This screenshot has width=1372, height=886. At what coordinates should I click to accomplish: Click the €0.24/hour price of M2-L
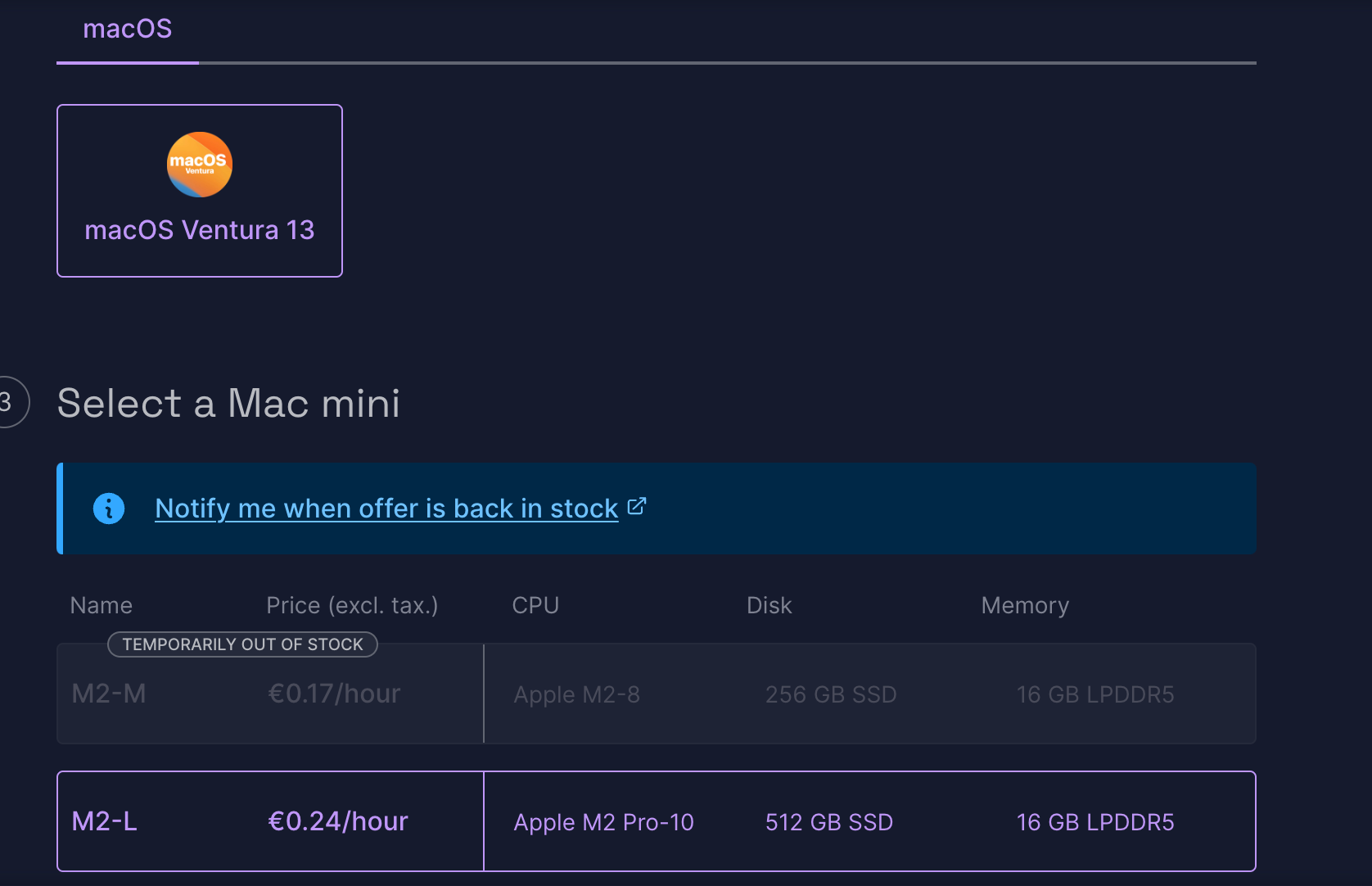338,821
